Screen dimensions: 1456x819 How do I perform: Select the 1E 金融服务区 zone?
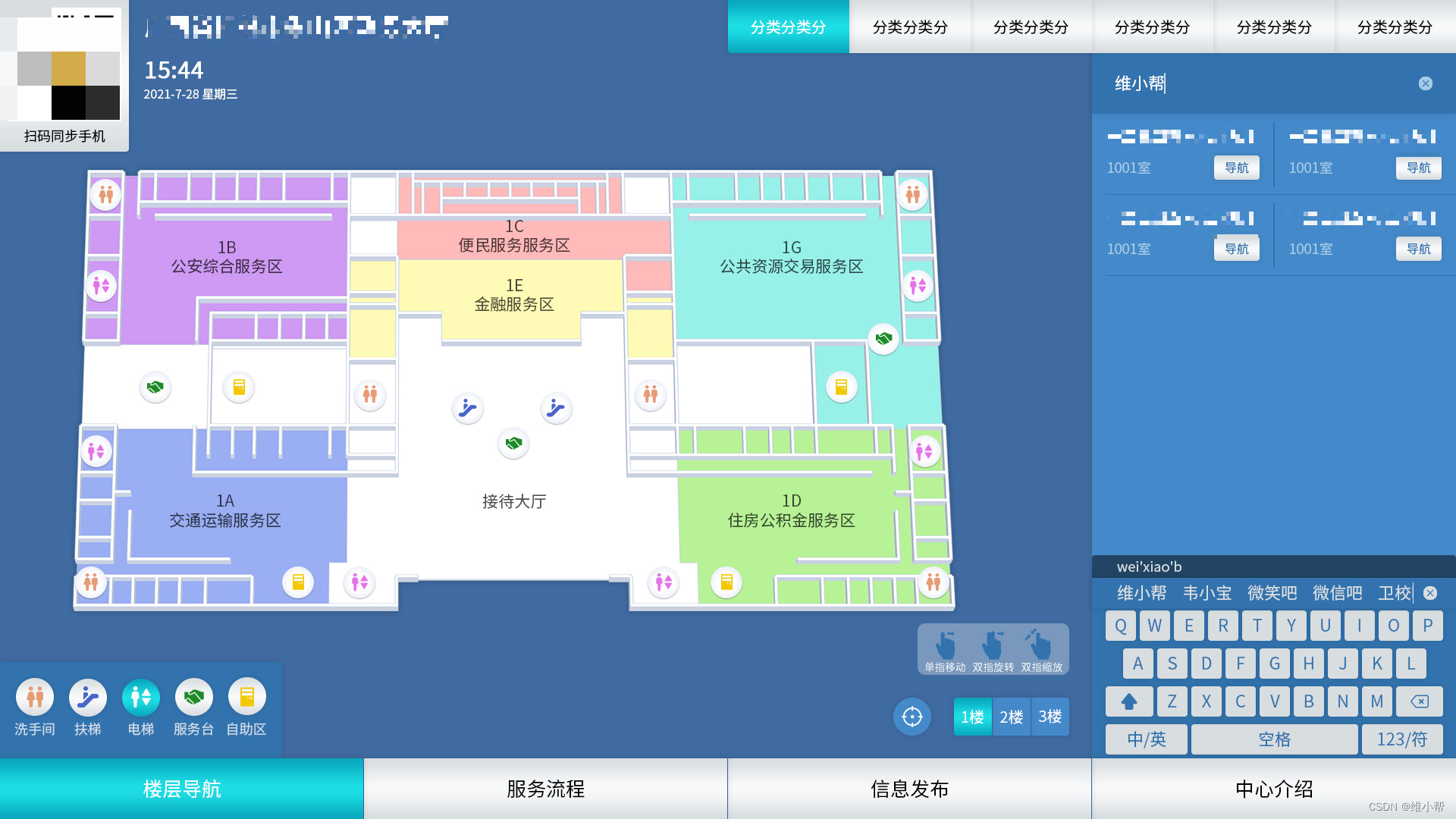click(514, 295)
